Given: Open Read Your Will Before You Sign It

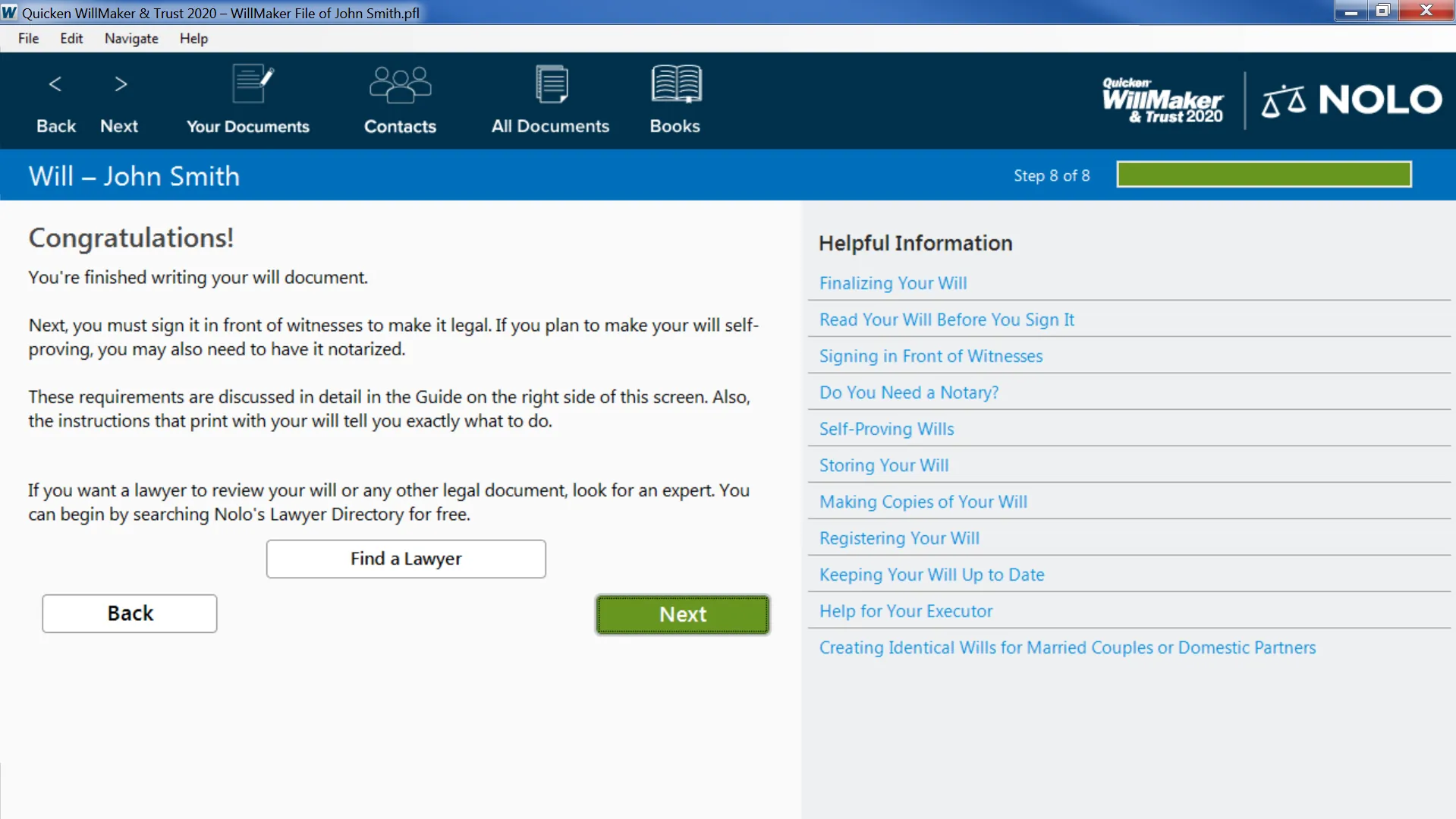Looking at the screenshot, I should point(946,320).
